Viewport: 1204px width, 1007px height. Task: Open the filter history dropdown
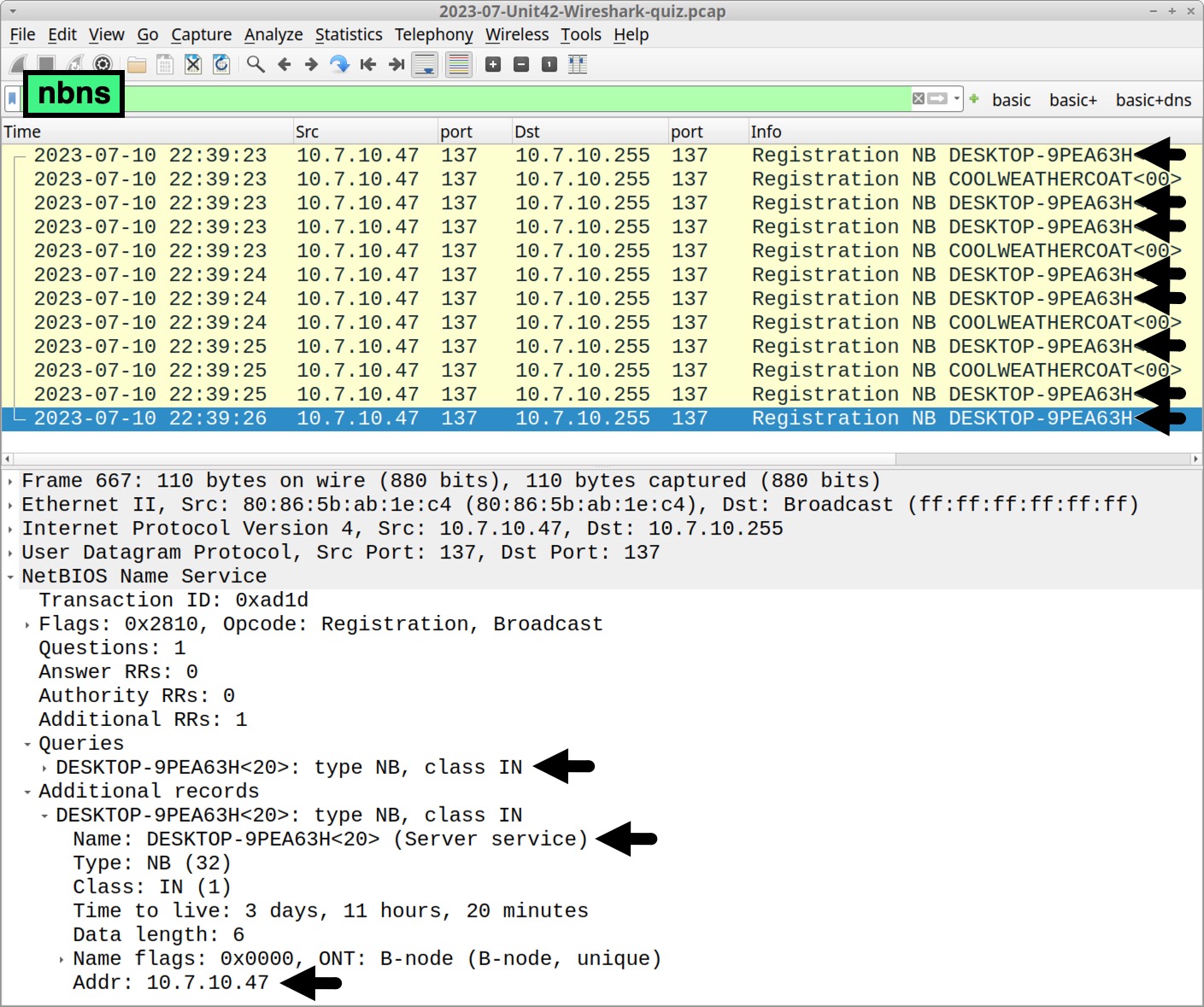point(956,99)
